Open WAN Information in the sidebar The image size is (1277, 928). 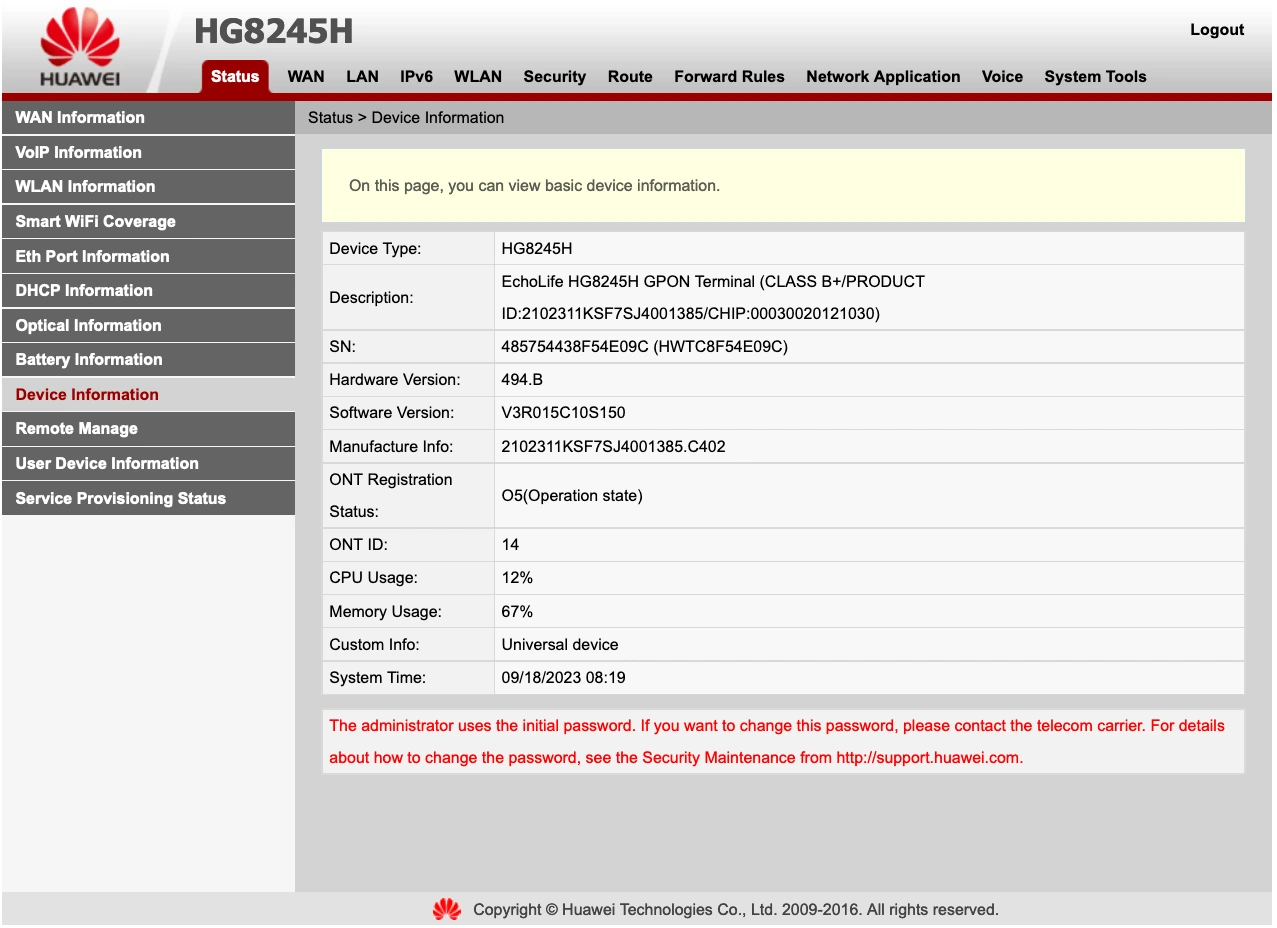pos(148,118)
